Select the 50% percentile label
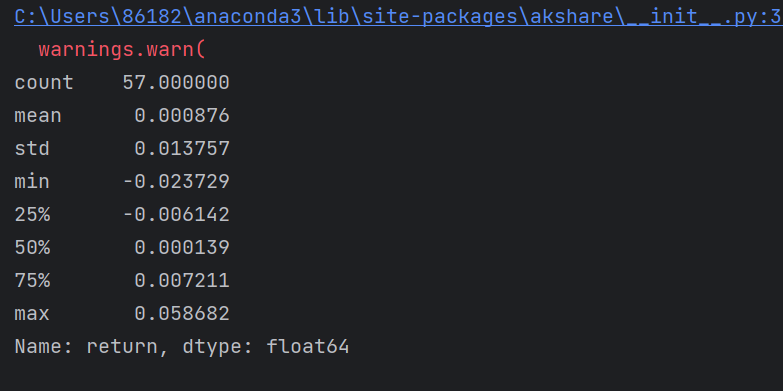Screen dimensions: 783x391 tap(32, 248)
